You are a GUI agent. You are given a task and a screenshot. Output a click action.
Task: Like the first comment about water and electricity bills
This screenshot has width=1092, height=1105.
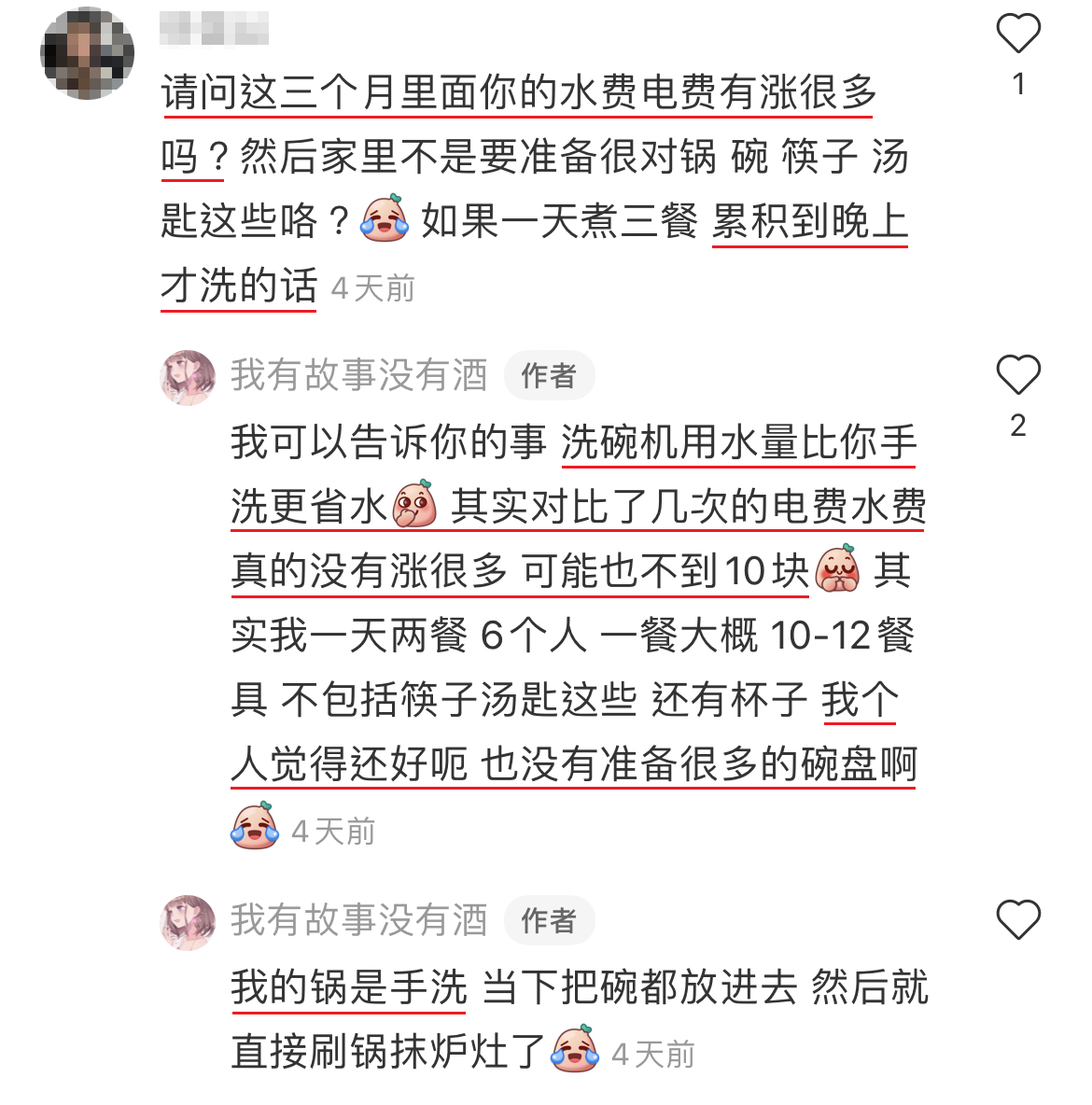click(1018, 33)
